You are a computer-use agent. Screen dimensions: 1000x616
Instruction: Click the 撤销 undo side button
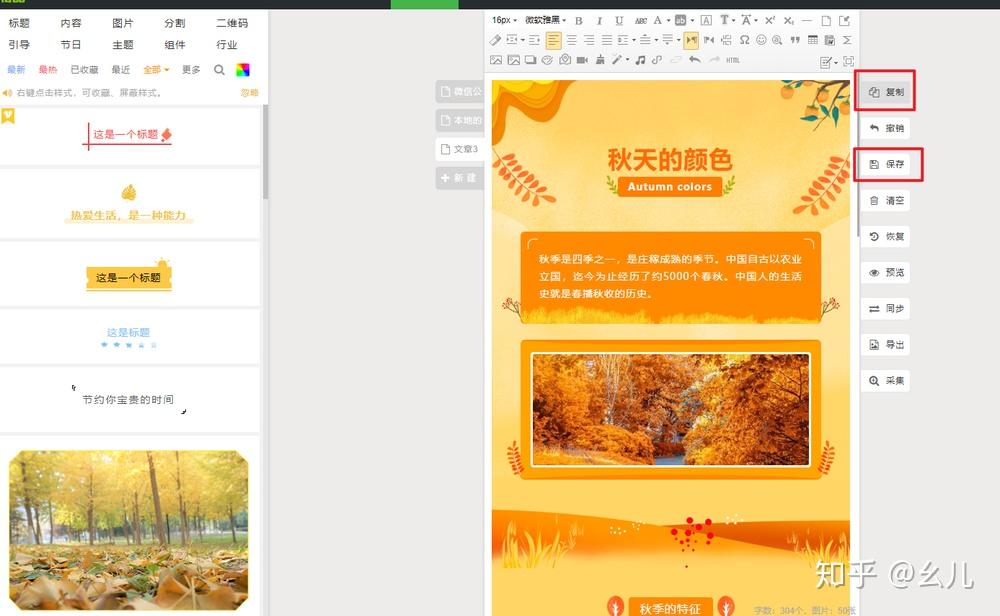(886, 128)
